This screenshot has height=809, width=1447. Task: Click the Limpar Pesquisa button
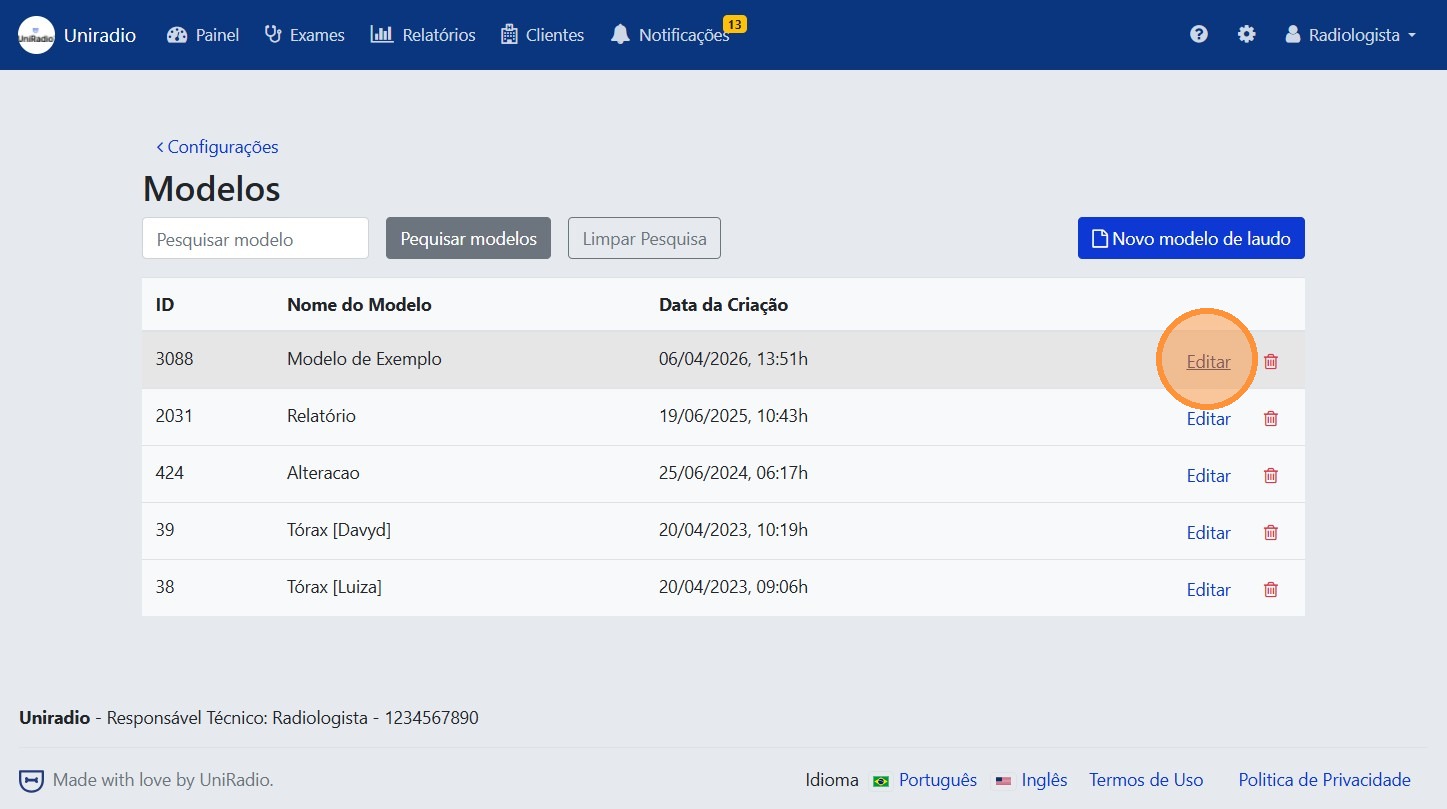(x=644, y=239)
